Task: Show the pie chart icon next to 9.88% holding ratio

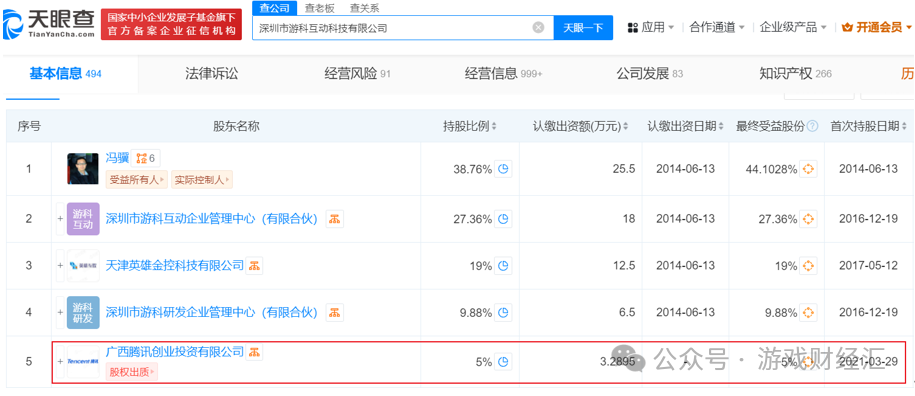Action: click(503, 313)
